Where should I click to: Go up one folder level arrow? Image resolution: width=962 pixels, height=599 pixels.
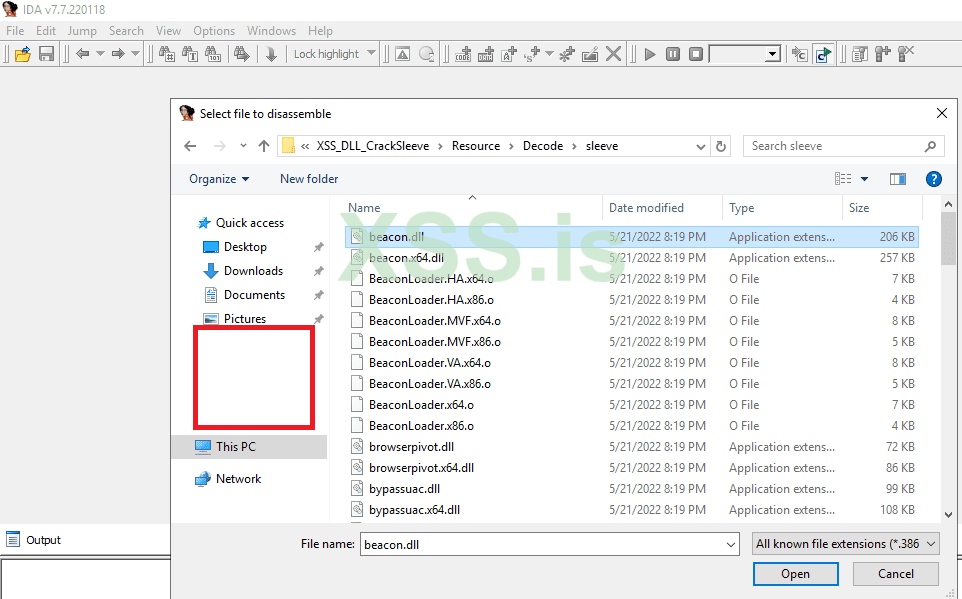[264, 146]
